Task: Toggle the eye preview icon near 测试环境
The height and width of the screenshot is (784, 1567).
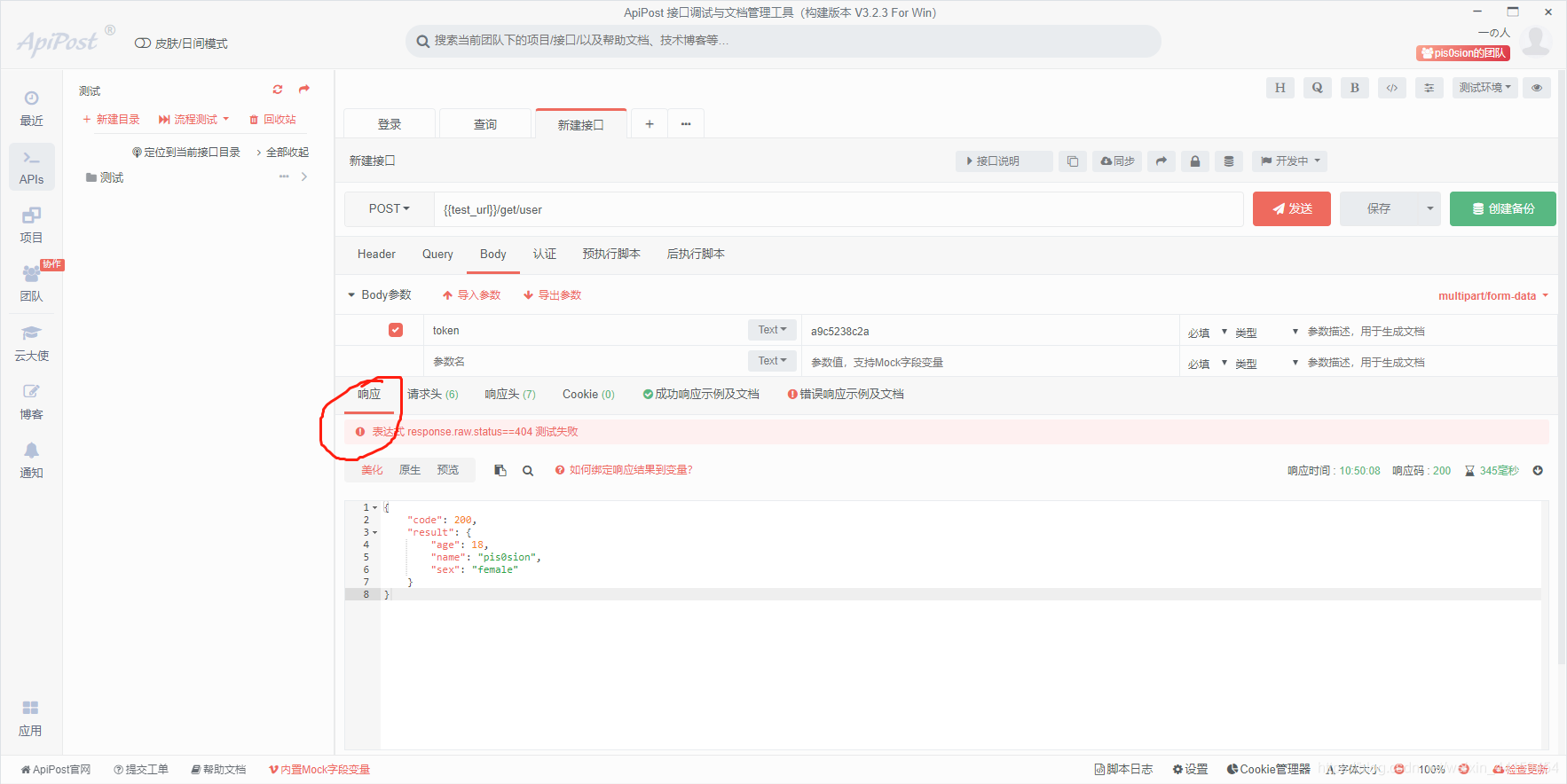Action: coord(1537,88)
